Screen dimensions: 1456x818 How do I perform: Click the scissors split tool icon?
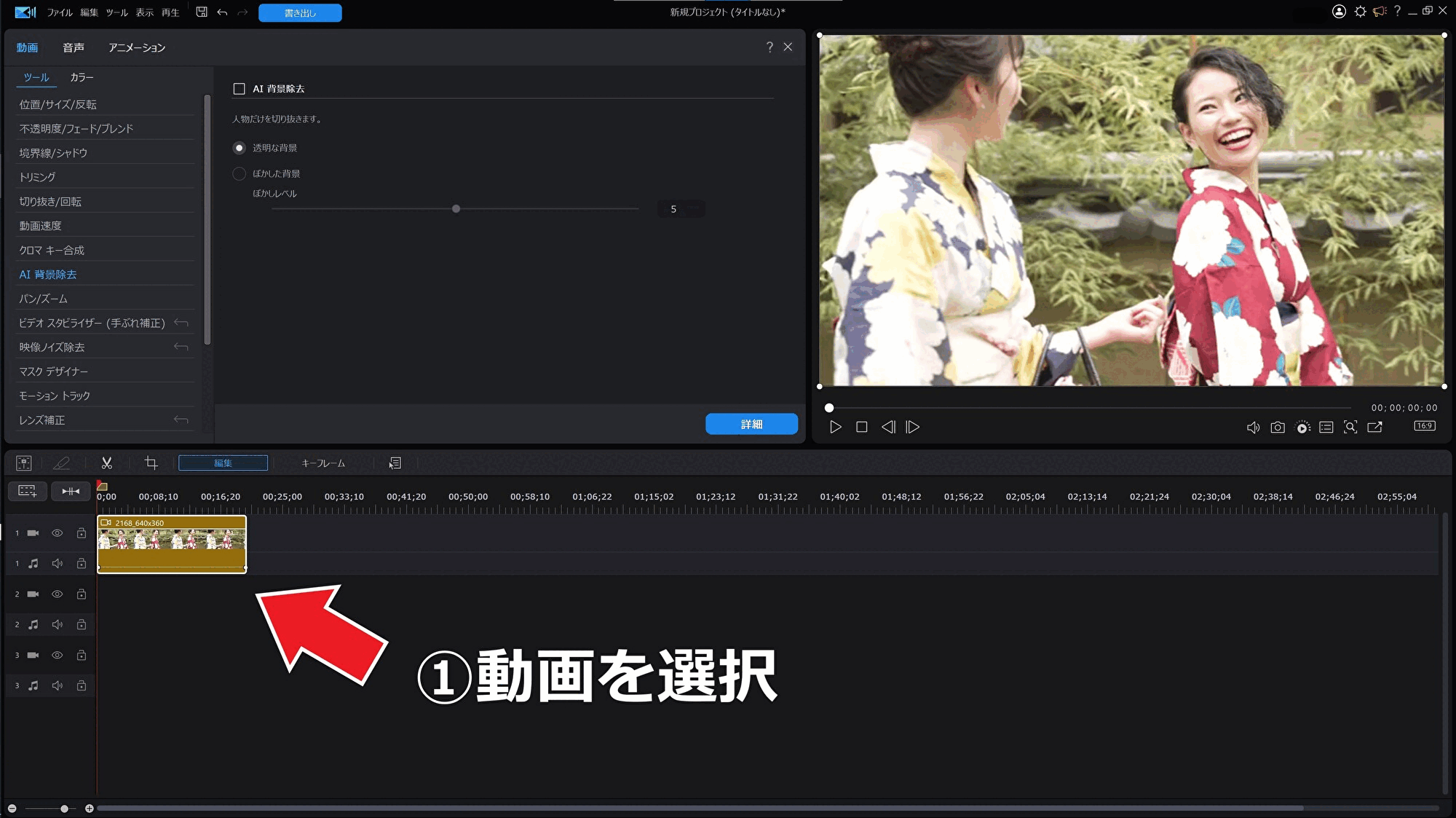(x=106, y=463)
